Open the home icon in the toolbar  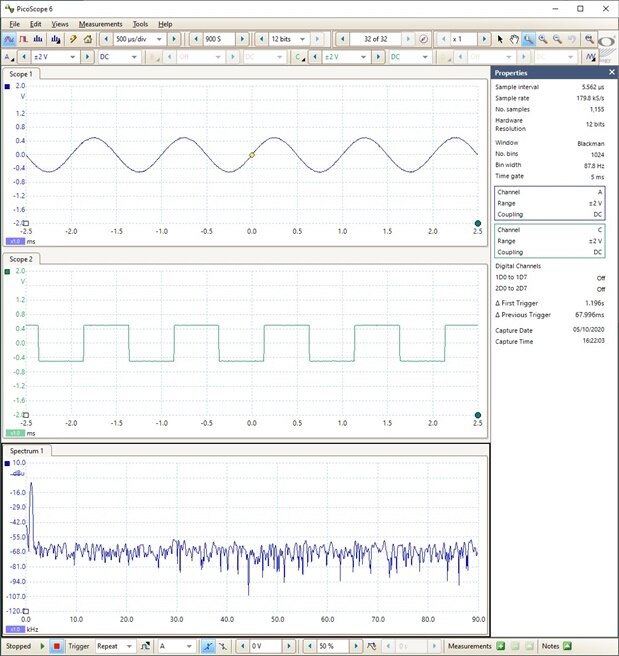[x=88, y=39]
